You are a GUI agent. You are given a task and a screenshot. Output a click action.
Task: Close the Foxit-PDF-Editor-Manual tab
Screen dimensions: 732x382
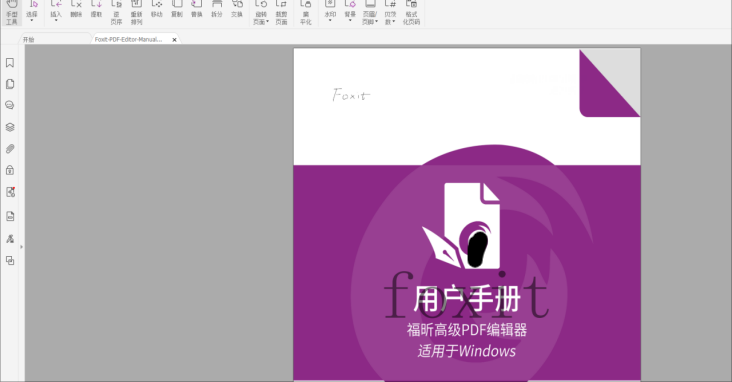pyautogui.click(x=175, y=40)
